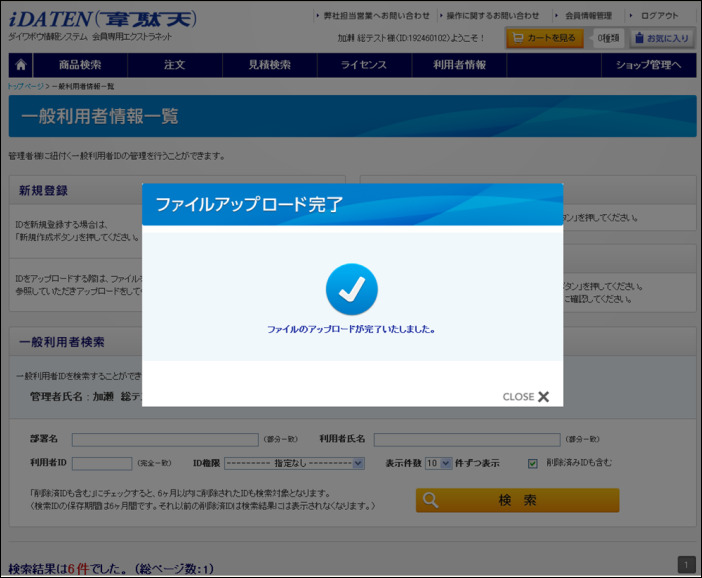Image resolution: width=702 pixels, height=578 pixels.
Task: Open cart with カートを見る button
Action: (x=544, y=38)
